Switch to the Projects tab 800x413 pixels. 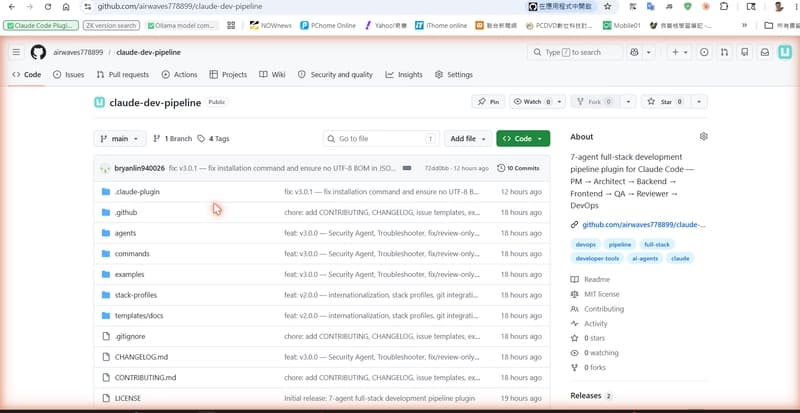(228, 75)
